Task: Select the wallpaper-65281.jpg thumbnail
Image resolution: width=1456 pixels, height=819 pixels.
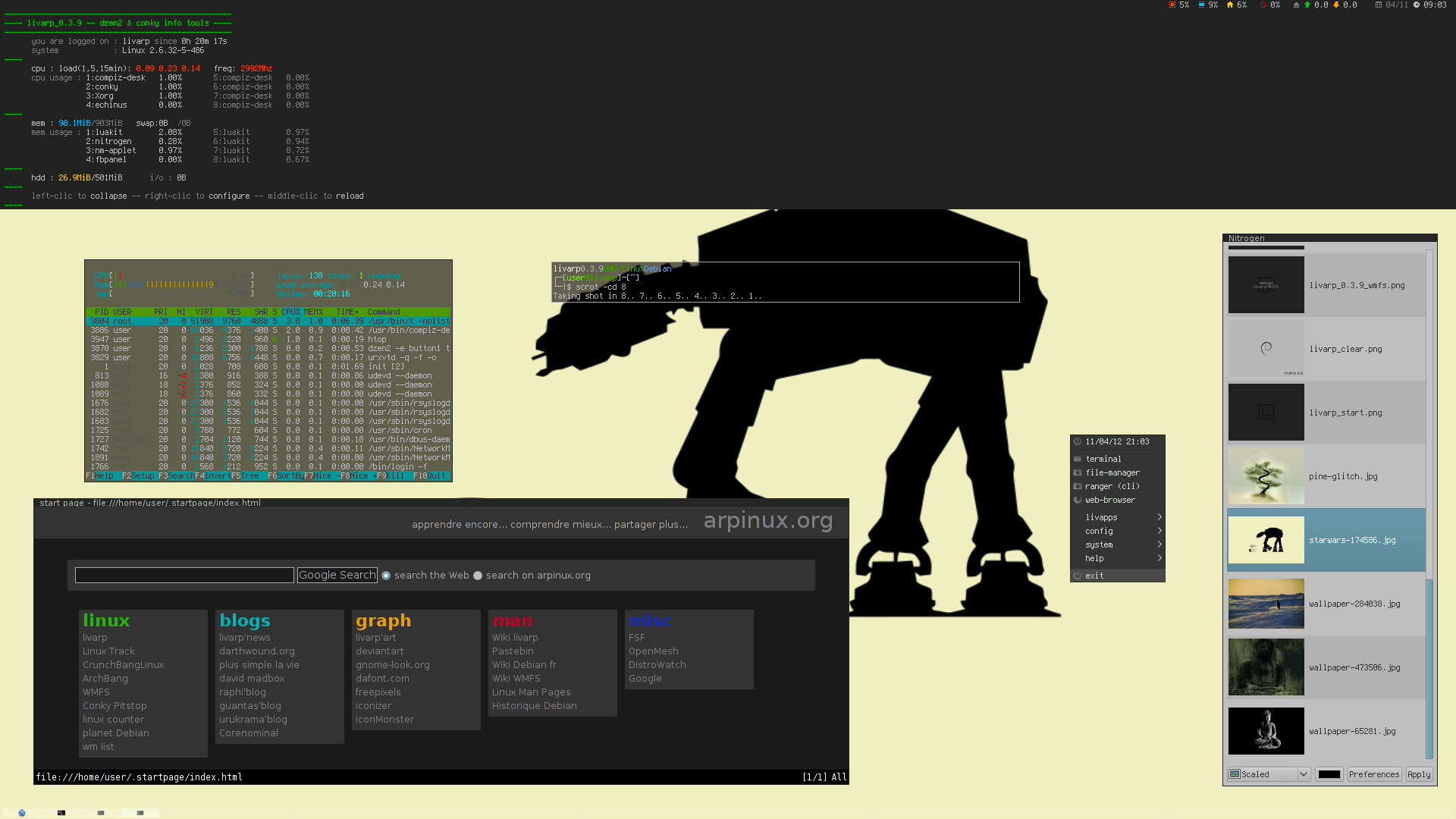Action: point(1266,731)
